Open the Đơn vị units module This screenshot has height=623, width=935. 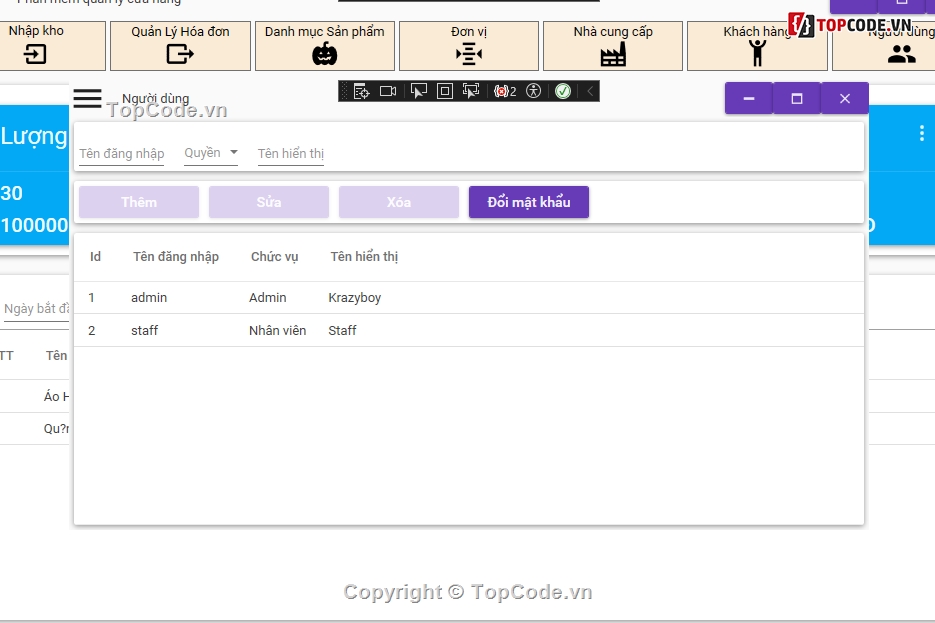click(468, 45)
